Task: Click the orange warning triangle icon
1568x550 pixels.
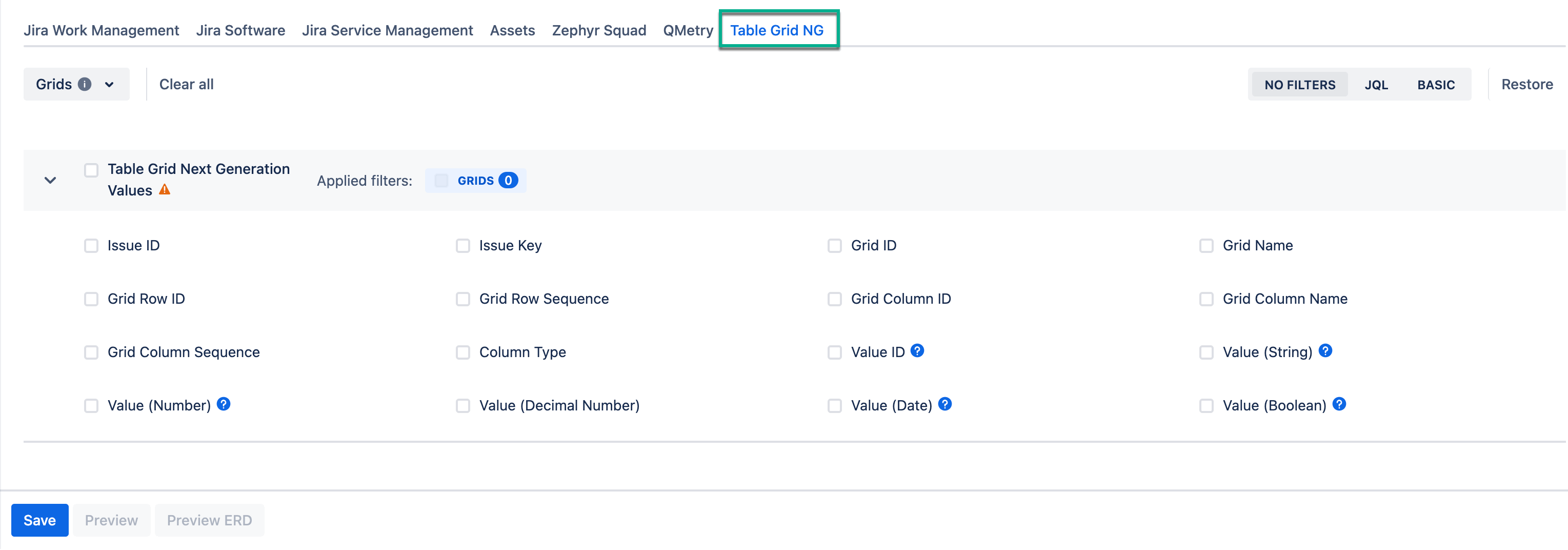Action: 165,189
